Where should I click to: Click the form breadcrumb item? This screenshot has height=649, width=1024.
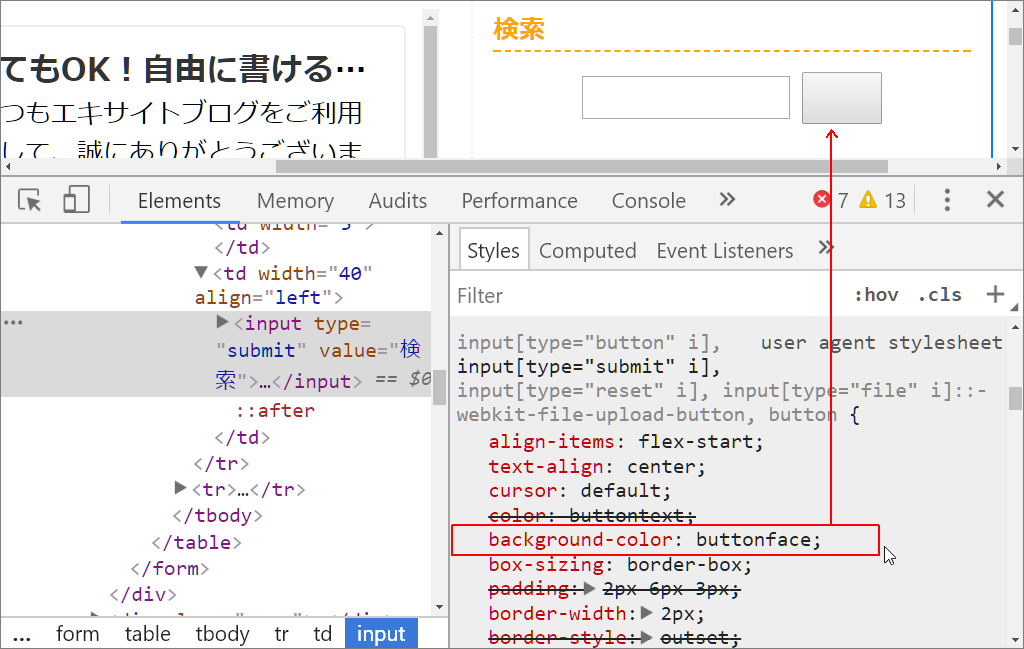click(78, 633)
